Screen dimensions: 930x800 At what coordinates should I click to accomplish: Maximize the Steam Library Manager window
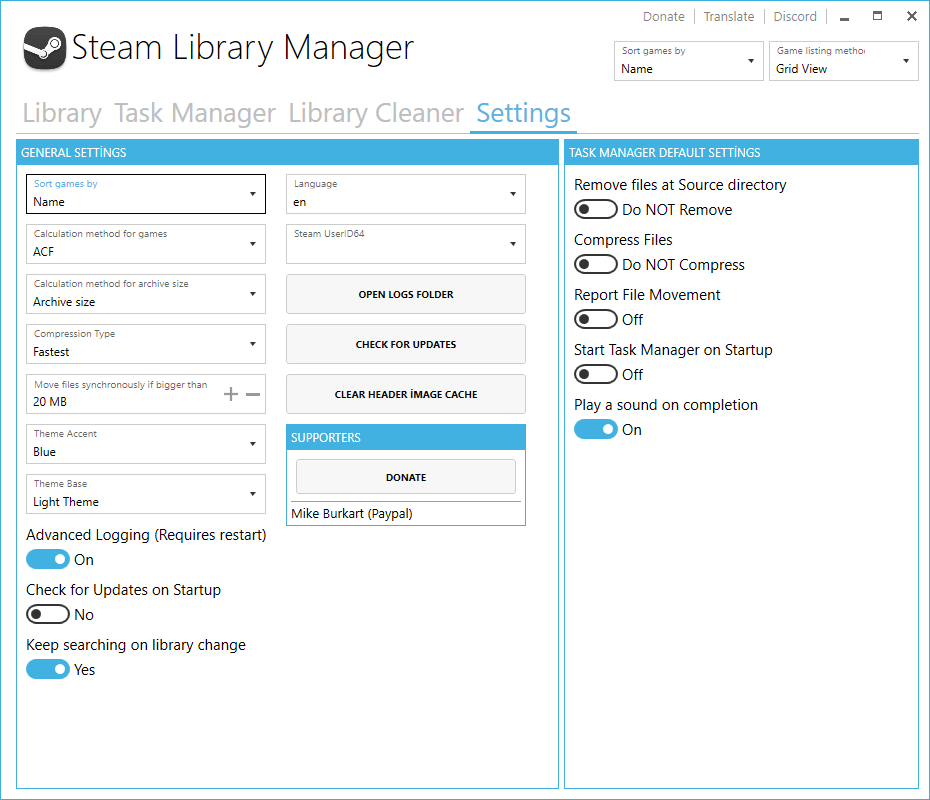coord(878,16)
